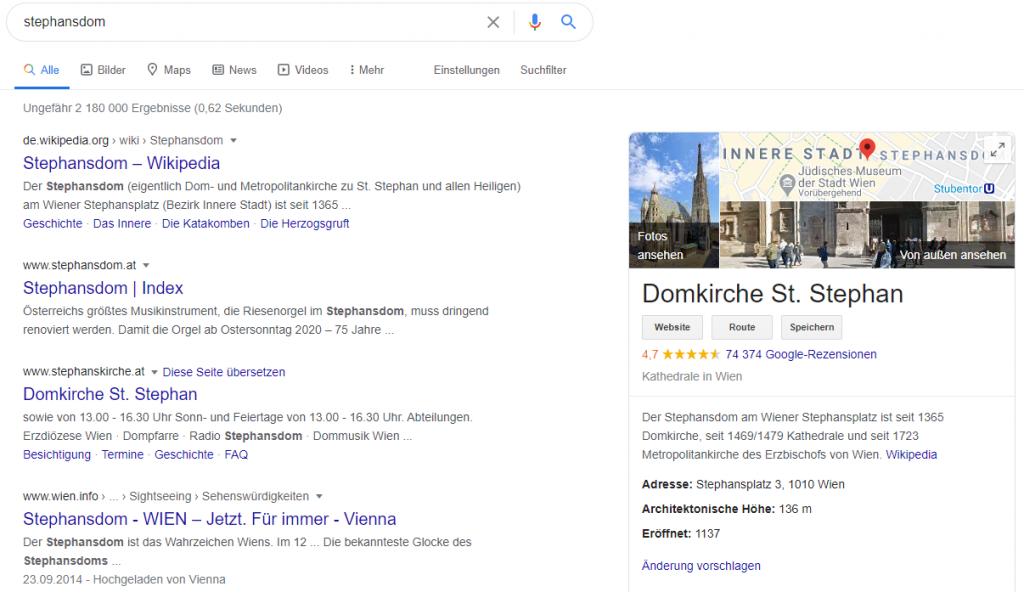Expand dropdown arrow beside www.stephanskirche.at
The image size is (1024, 592).
(x=155, y=372)
